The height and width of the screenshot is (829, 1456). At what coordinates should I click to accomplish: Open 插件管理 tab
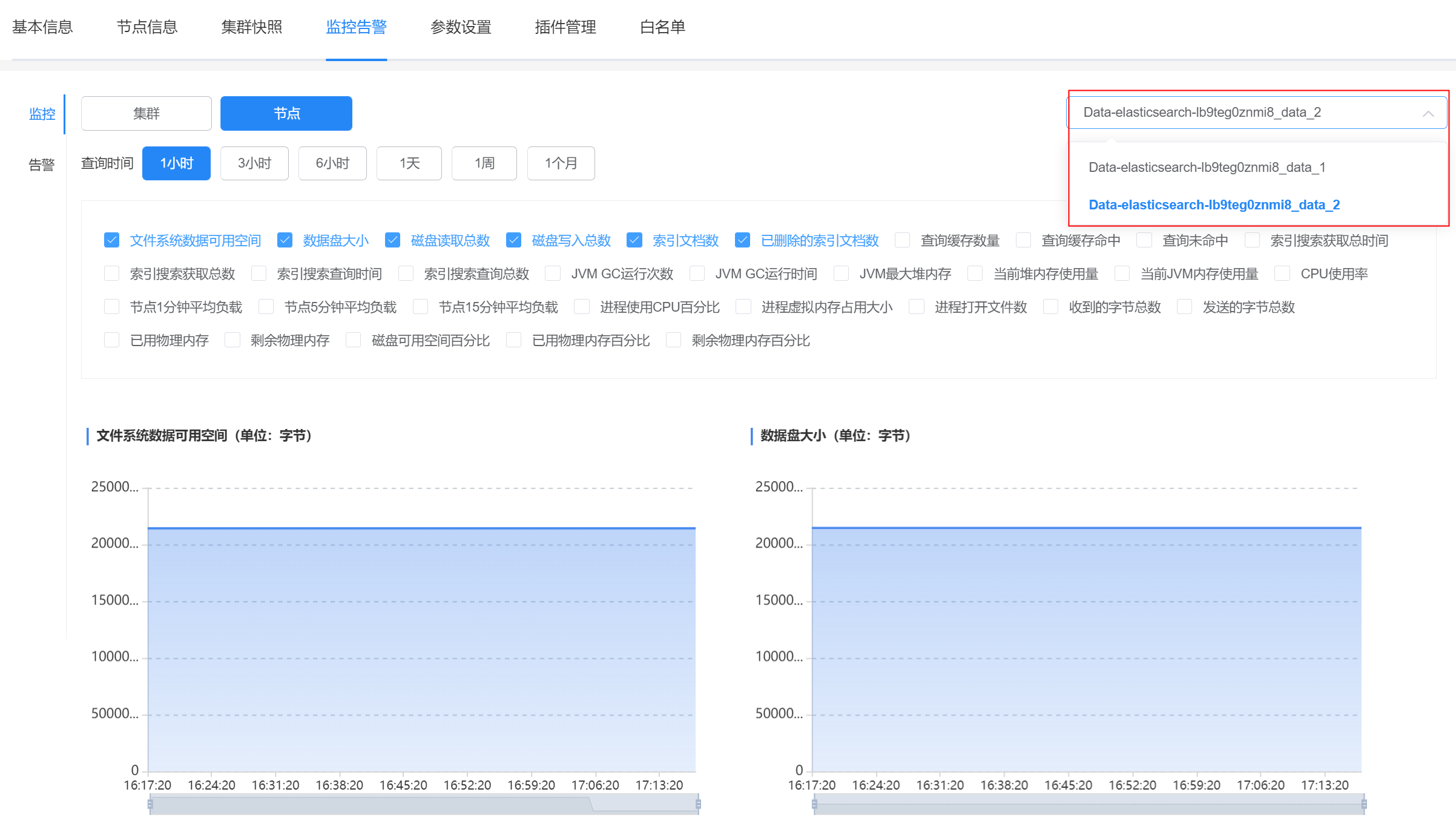pyautogui.click(x=565, y=27)
